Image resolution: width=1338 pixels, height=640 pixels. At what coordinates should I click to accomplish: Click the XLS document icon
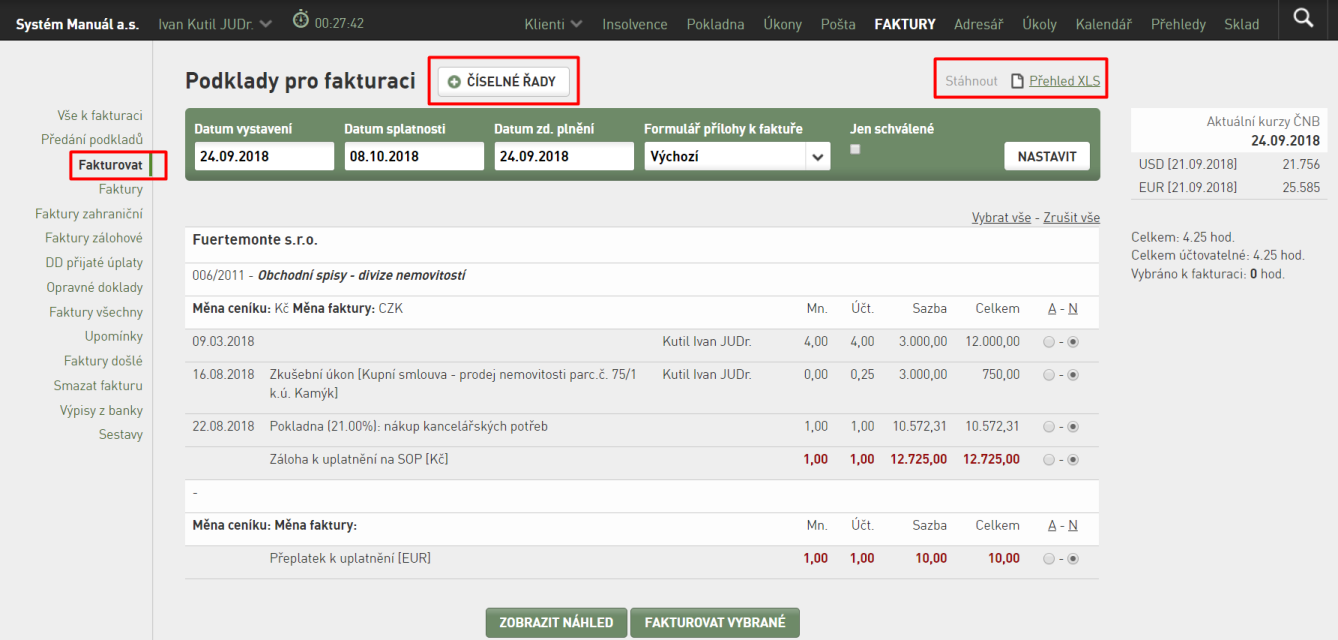[x=1017, y=81]
